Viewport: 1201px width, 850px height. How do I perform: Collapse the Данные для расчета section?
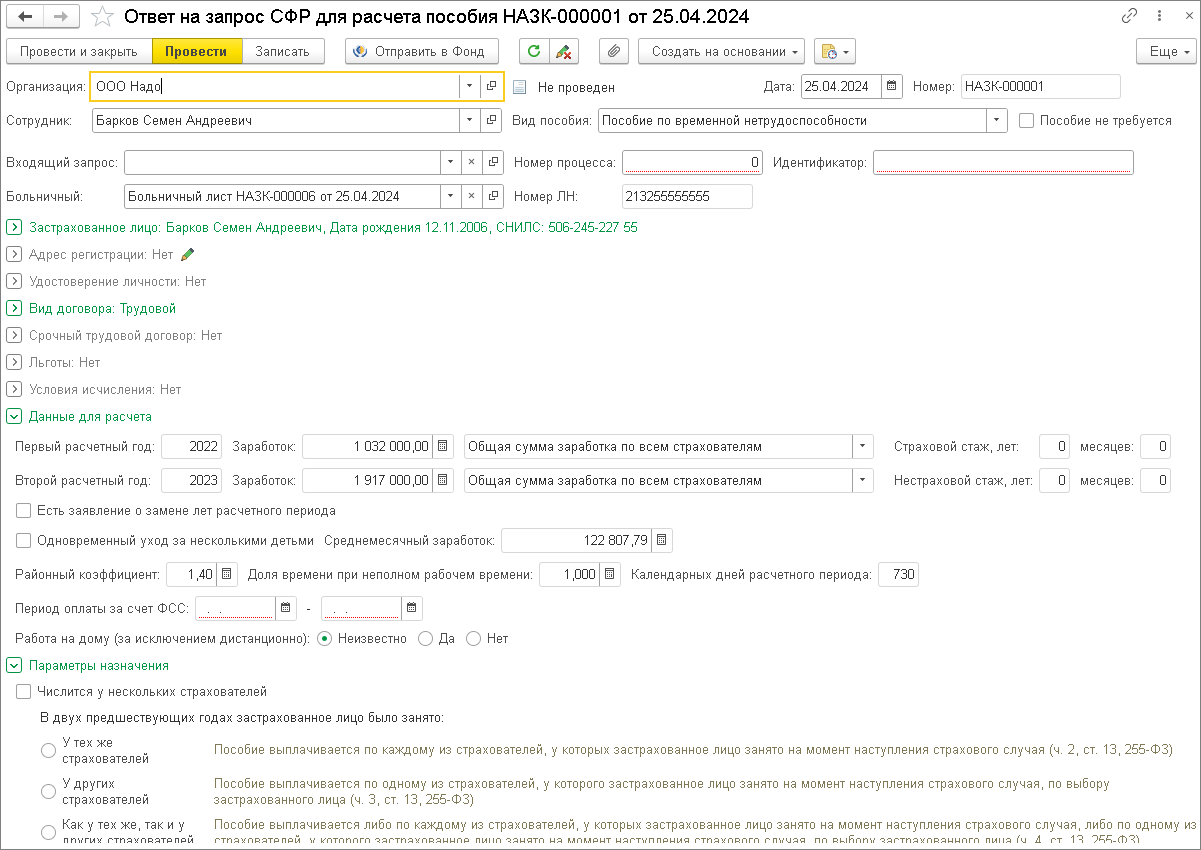pos(14,416)
